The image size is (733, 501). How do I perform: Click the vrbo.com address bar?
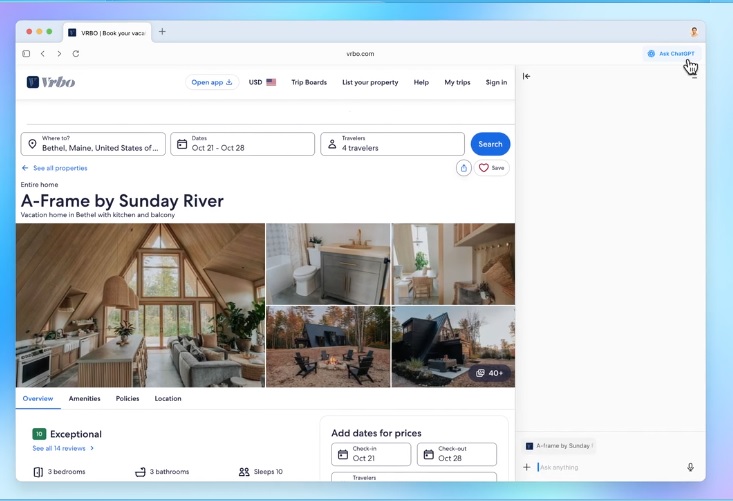pyautogui.click(x=360, y=54)
